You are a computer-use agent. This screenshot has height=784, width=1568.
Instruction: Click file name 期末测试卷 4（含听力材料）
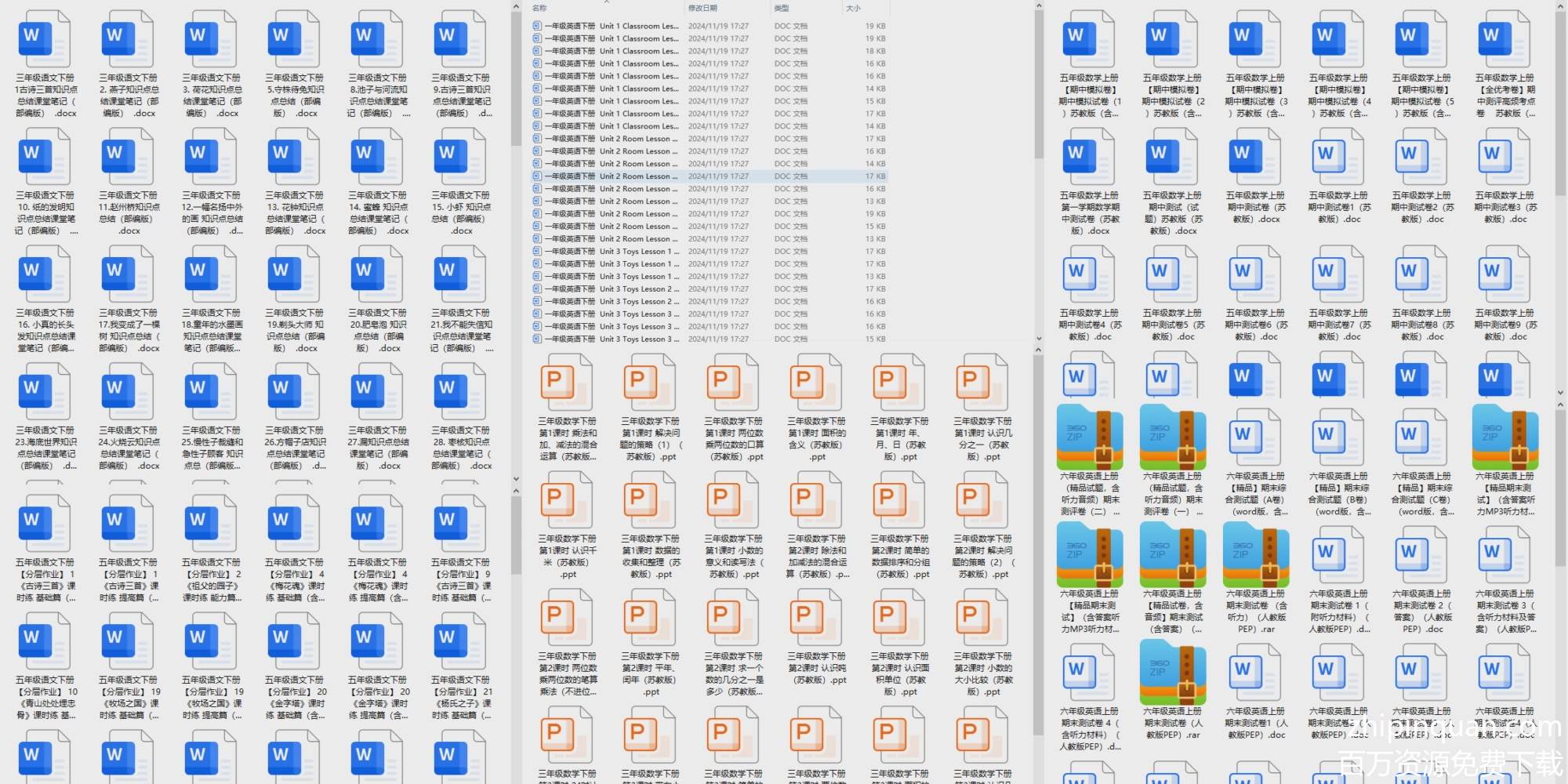(x=1091, y=729)
